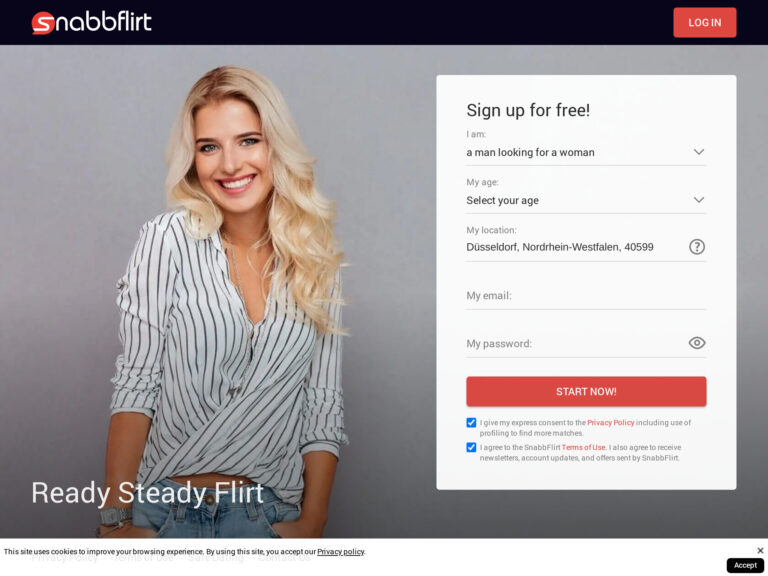
Task: Accept cookies with the Accept button
Action: [745, 565]
